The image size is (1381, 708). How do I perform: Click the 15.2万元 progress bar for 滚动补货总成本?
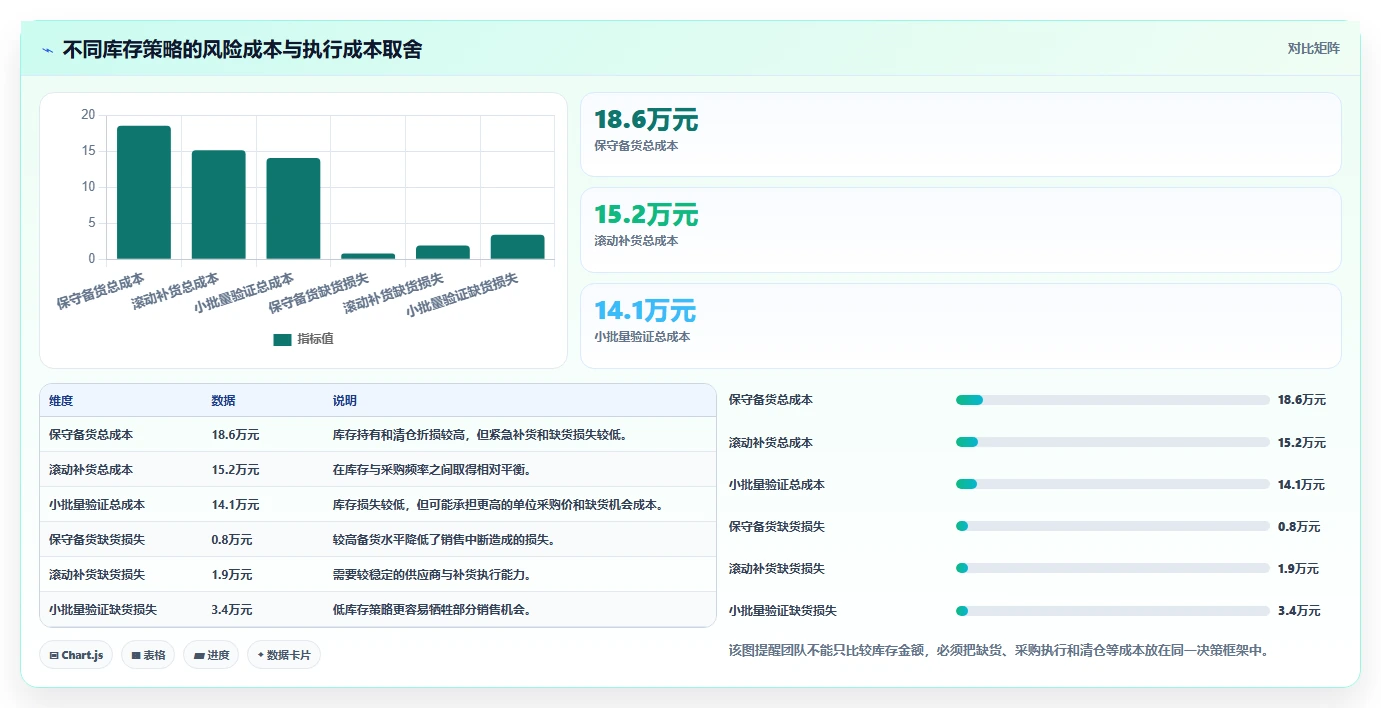pos(1112,442)
